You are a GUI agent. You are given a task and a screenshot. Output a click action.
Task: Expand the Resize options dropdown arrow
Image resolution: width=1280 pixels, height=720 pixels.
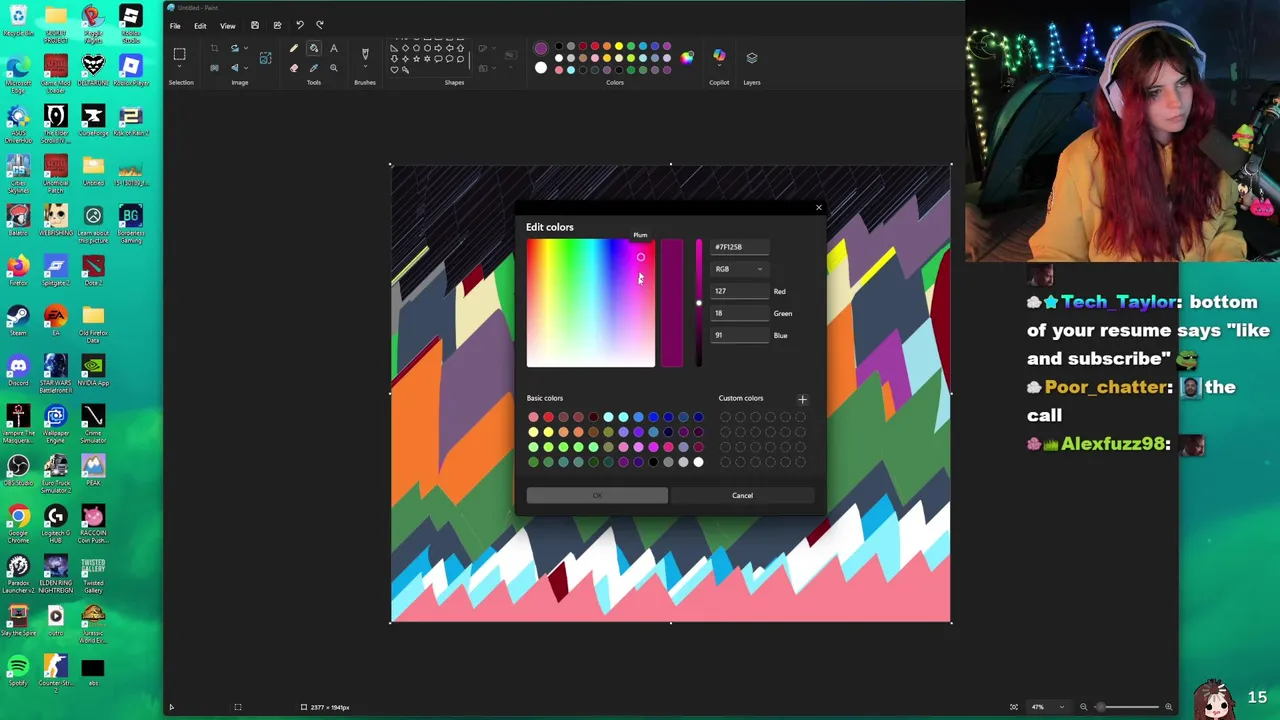[246, 48]
